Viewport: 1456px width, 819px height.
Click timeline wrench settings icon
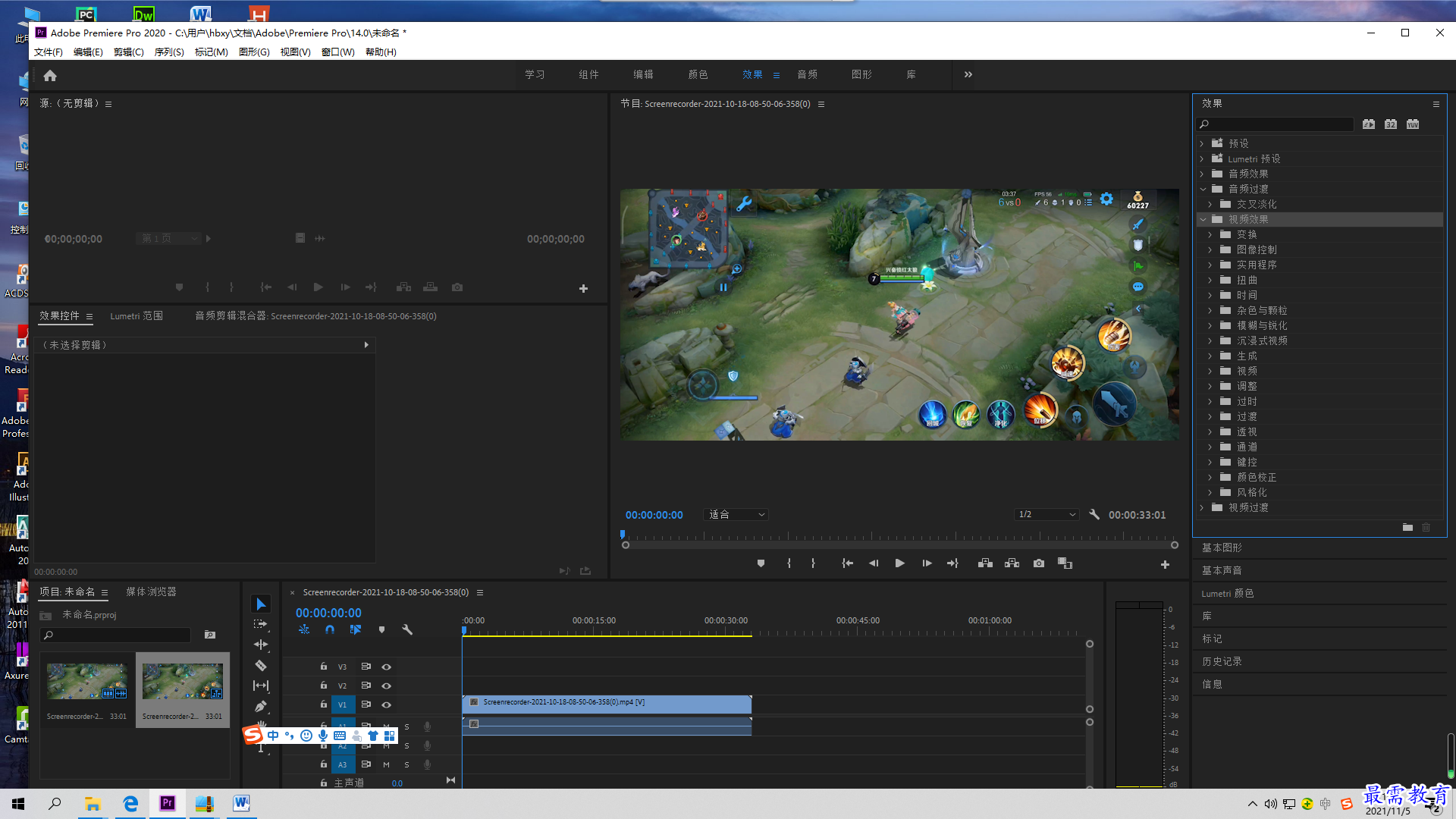pyautogui.click(x=407, y=629)
